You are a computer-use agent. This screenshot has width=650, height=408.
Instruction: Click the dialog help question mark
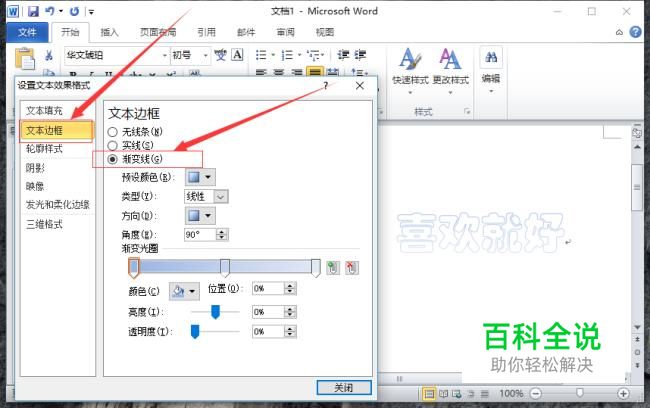[x=326, y=85]
